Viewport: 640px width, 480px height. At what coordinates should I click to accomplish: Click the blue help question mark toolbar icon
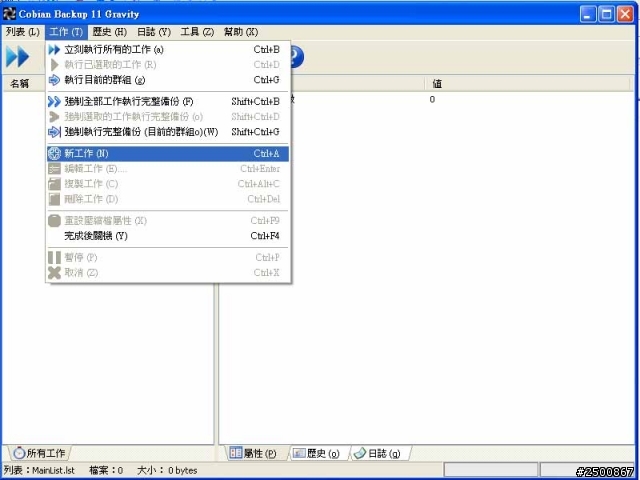click(x=297, y=57)
